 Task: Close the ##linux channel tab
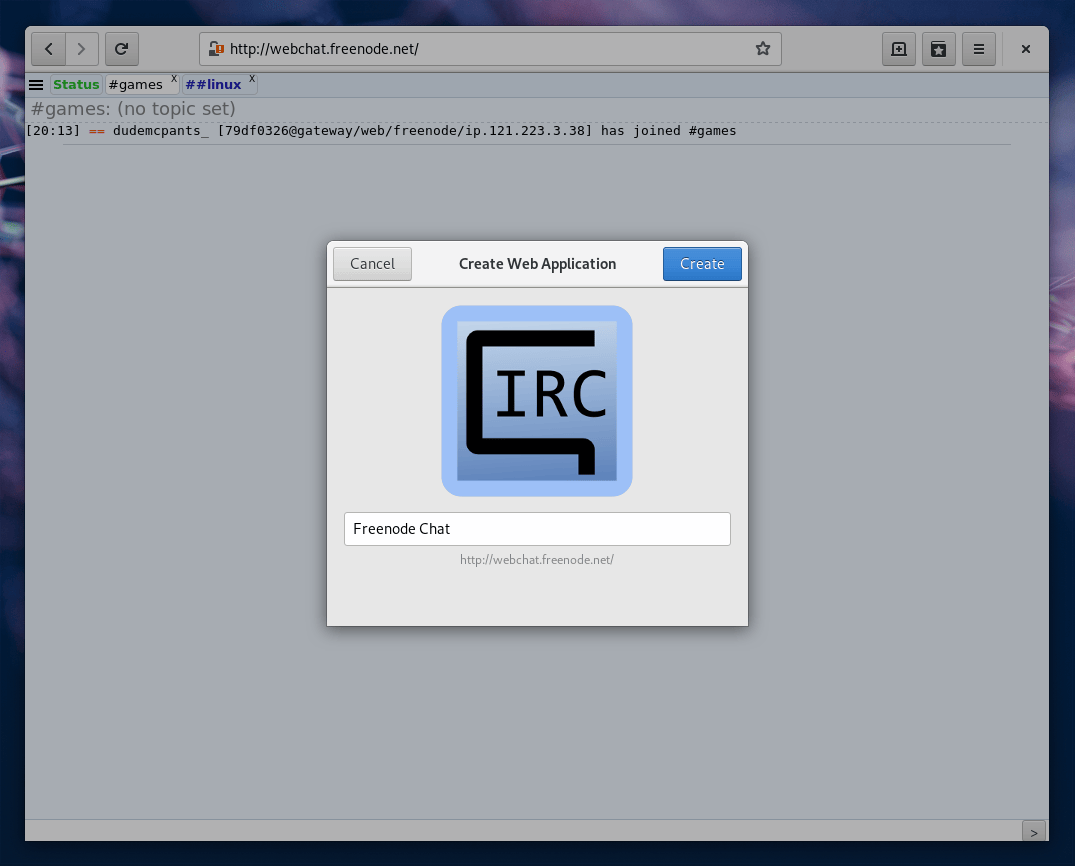click(252, 78)
